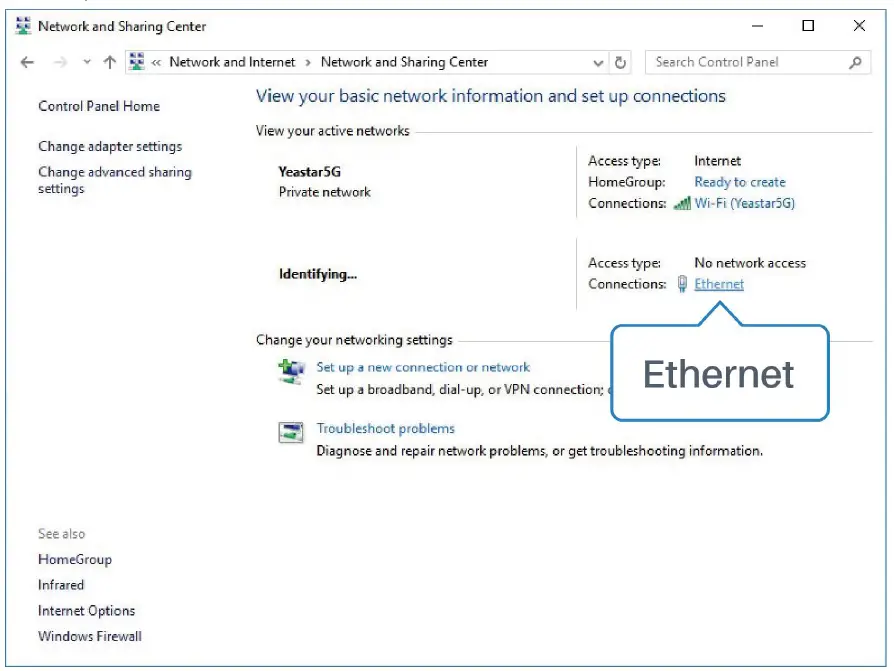Refresh the Network and Sharing Center page

coord(620,62)
